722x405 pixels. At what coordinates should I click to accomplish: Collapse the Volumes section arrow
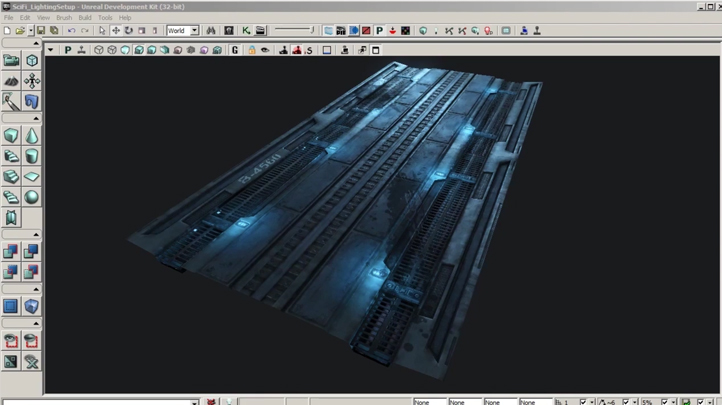36,289
